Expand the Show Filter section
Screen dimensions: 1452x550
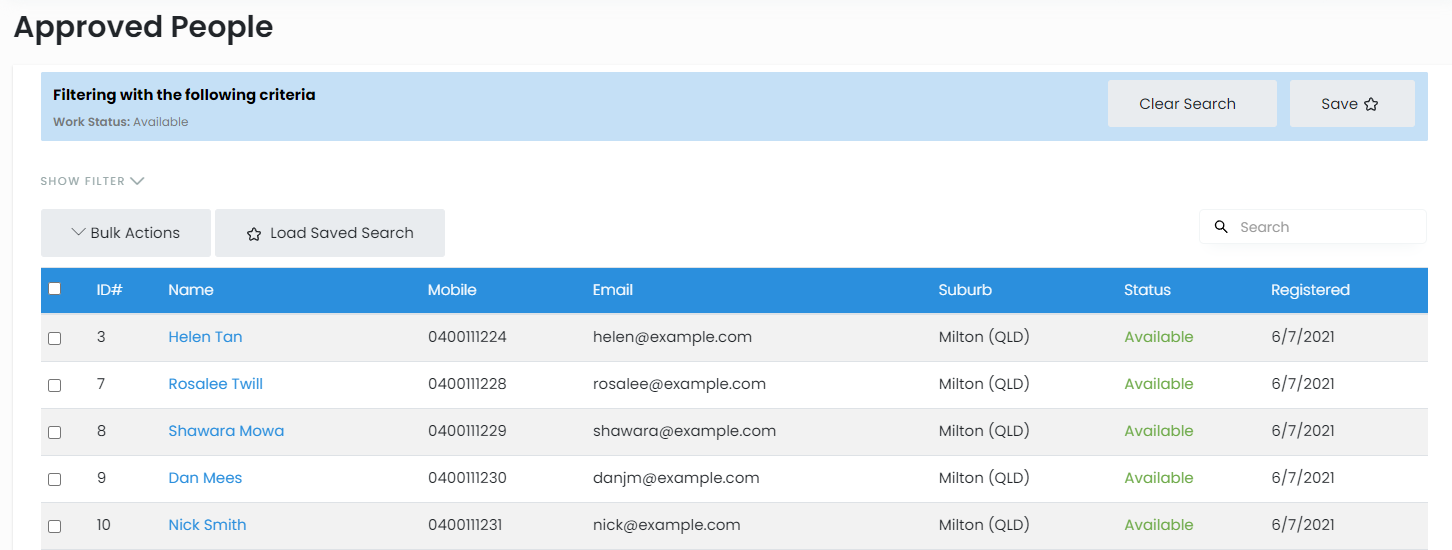(x=92, y=181)
